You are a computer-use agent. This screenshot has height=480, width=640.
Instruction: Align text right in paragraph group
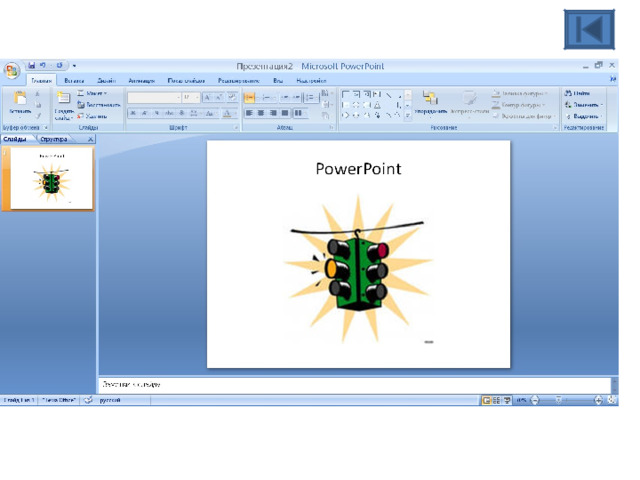coord(273,113)
